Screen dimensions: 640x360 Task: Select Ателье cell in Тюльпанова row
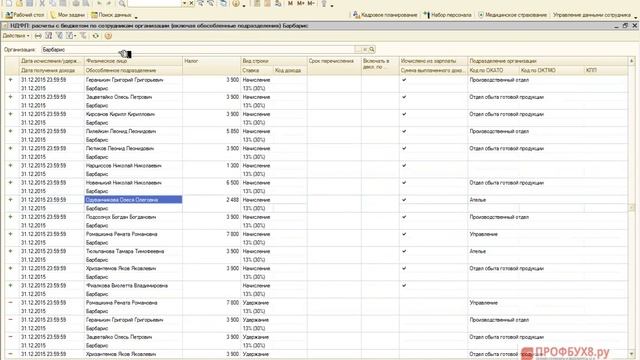coord(547,251)
